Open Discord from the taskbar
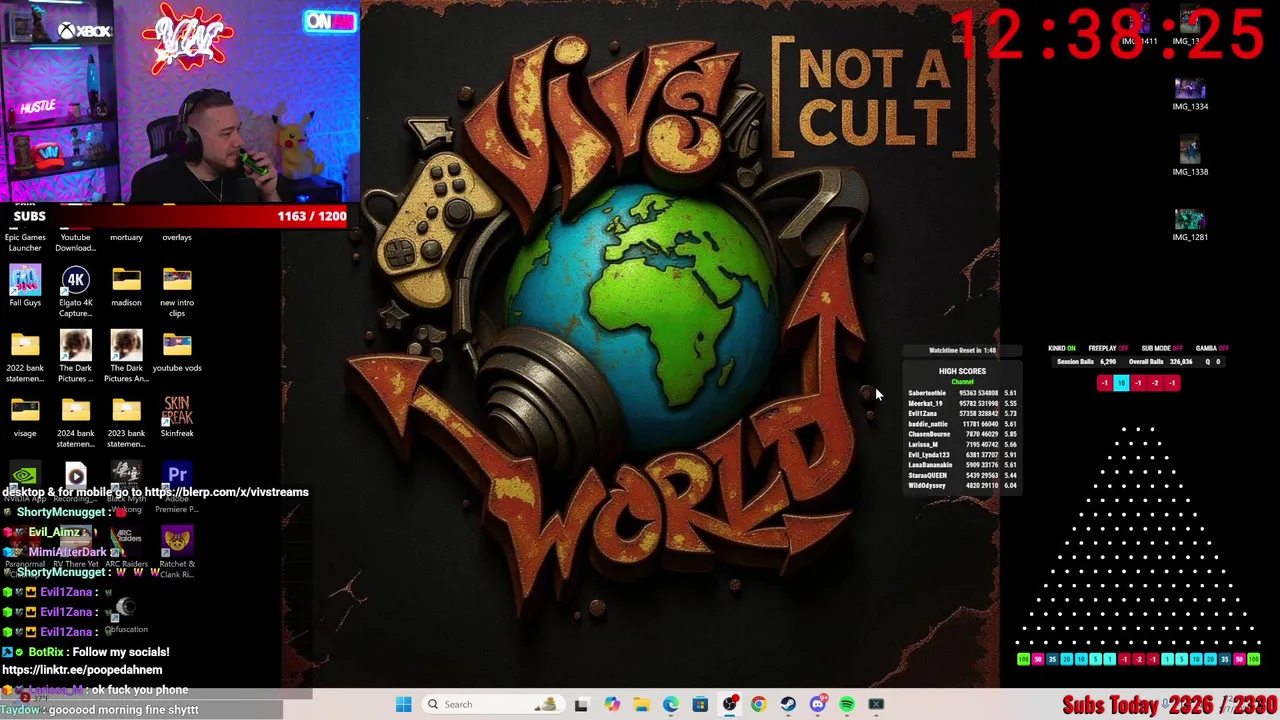This screenshot has height=720, width=1280. tap(817, 704)
